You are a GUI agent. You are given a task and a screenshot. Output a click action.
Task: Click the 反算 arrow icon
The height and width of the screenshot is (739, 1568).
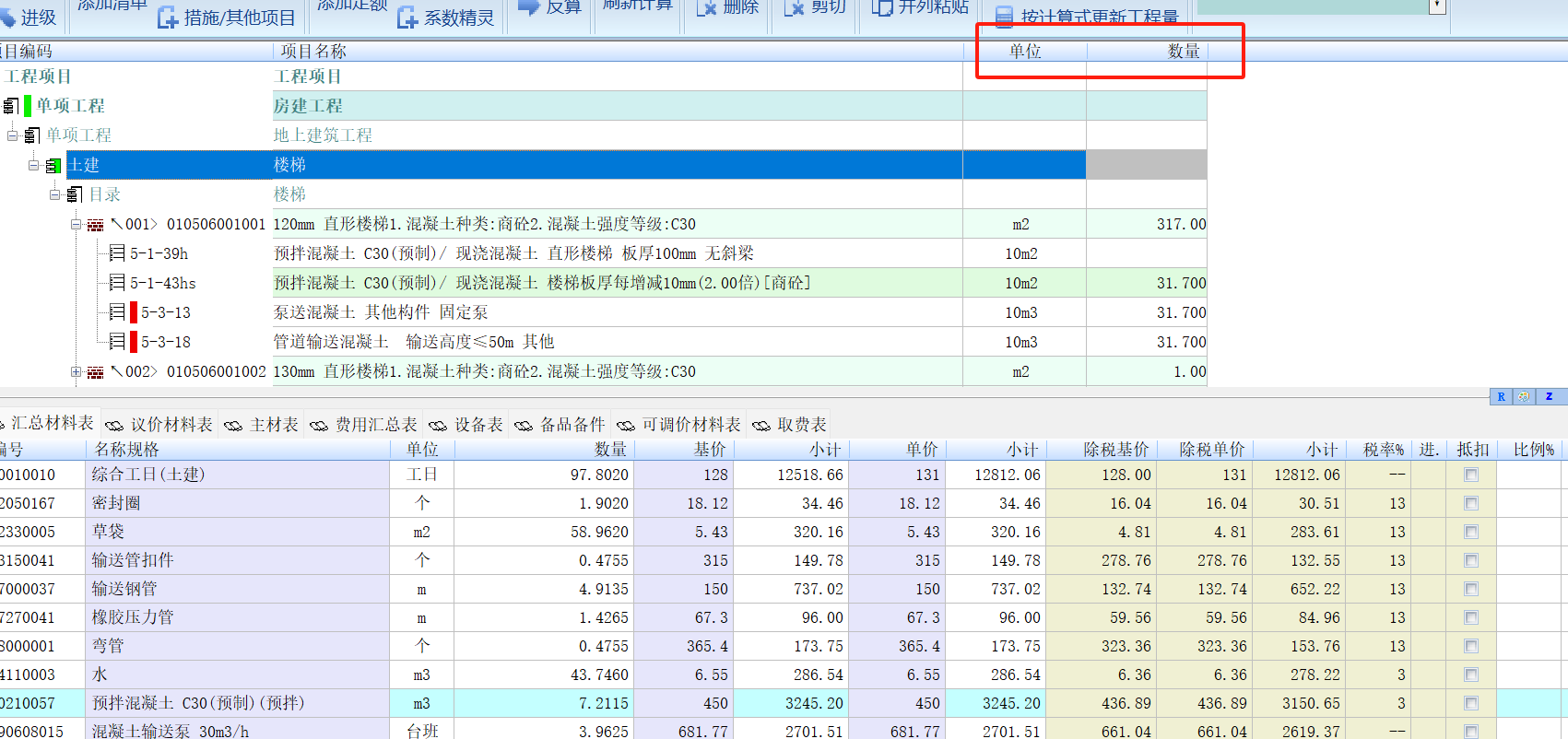[x=529, y=6]
